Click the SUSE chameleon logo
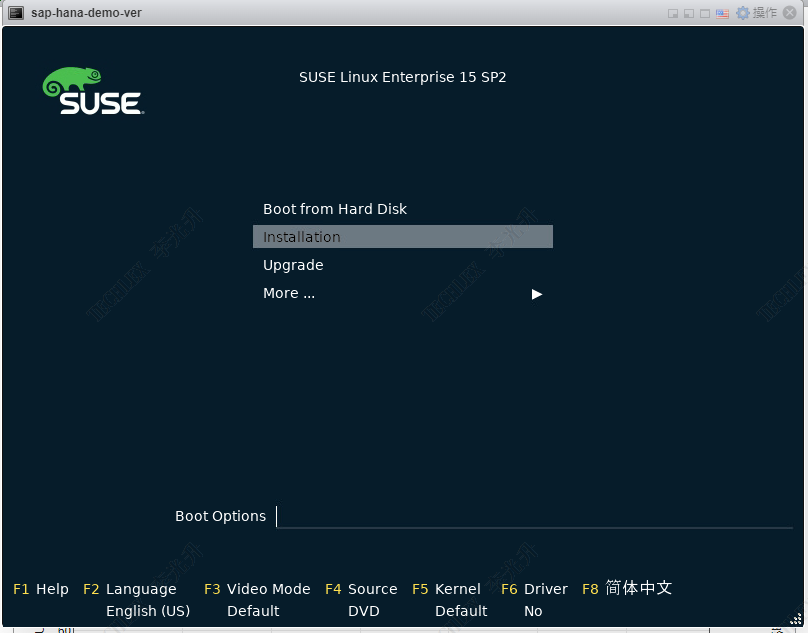This screenshot has width=808, height=633. (x=93, y=91)
